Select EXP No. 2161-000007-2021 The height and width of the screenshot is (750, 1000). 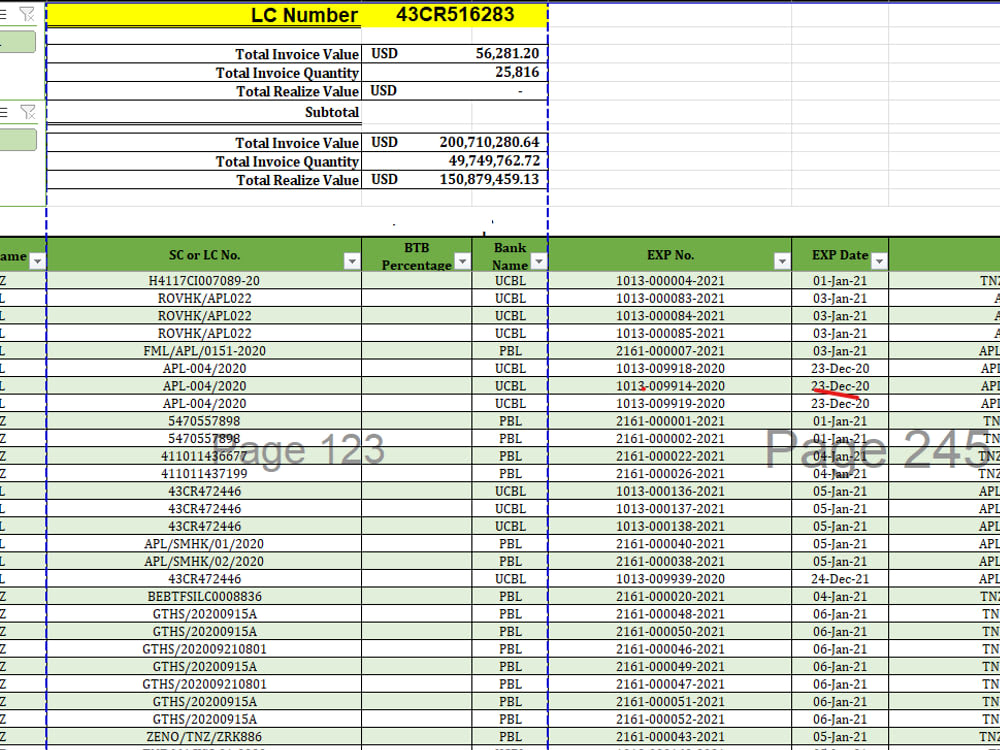pos(670,351)
